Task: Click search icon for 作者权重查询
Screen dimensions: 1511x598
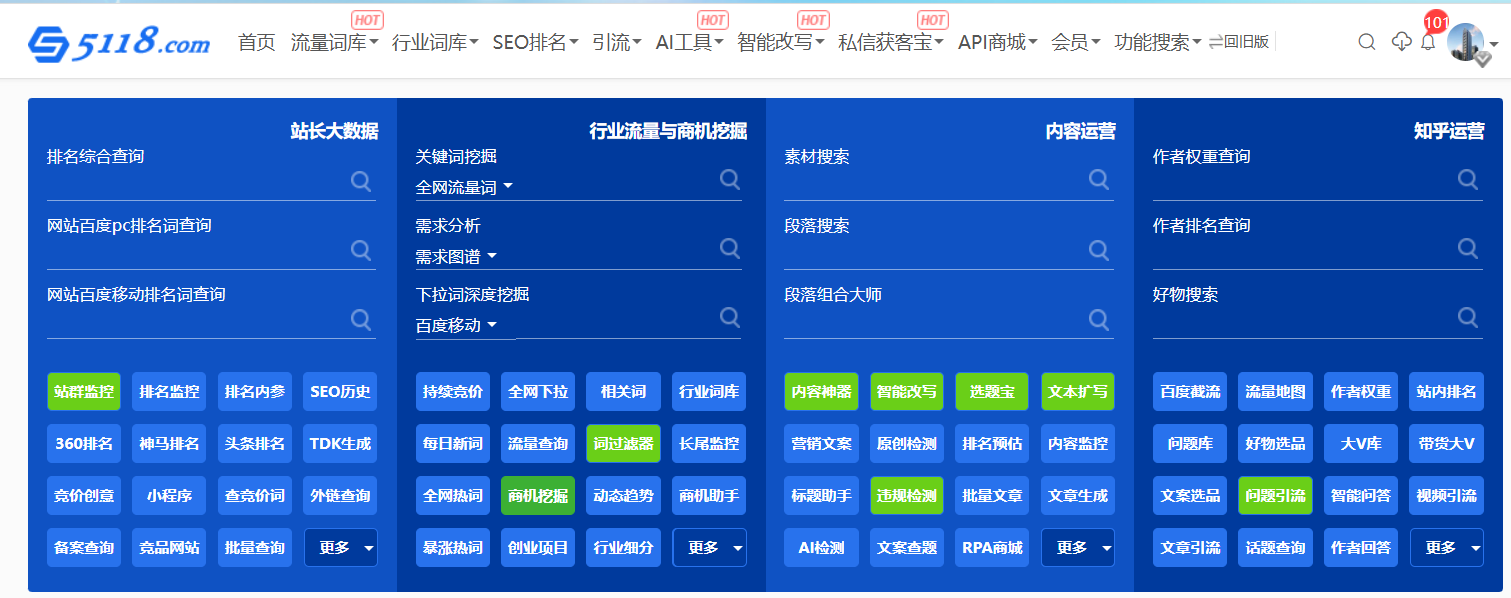Action: 1468,179
